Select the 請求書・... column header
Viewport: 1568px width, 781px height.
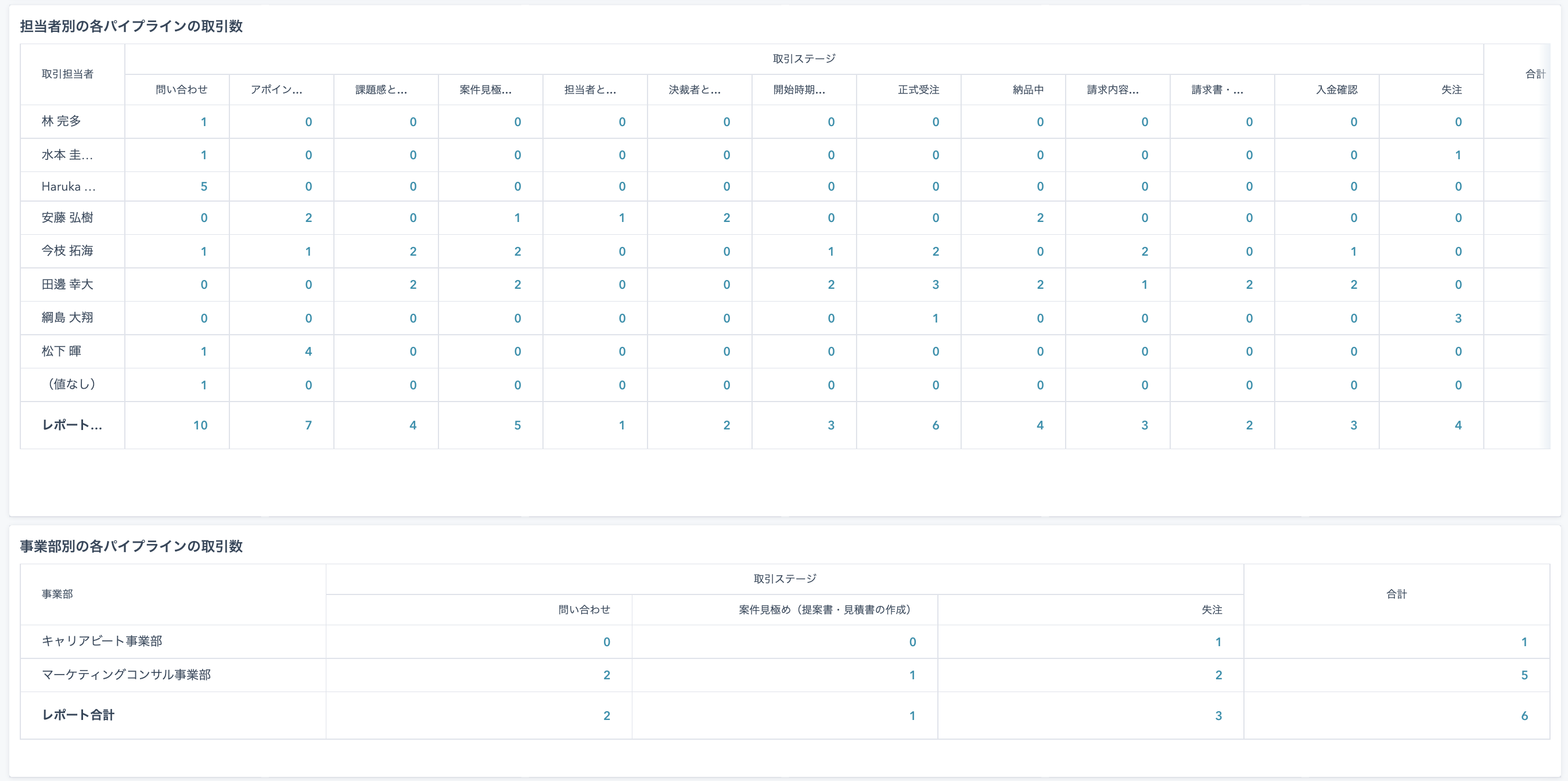click(x=1217, y=89)
